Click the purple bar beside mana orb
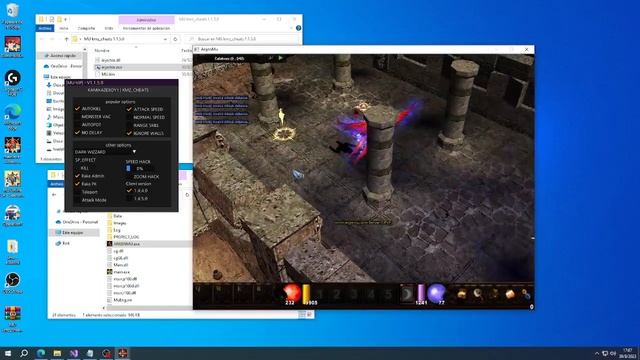 [x=421, y=293]
